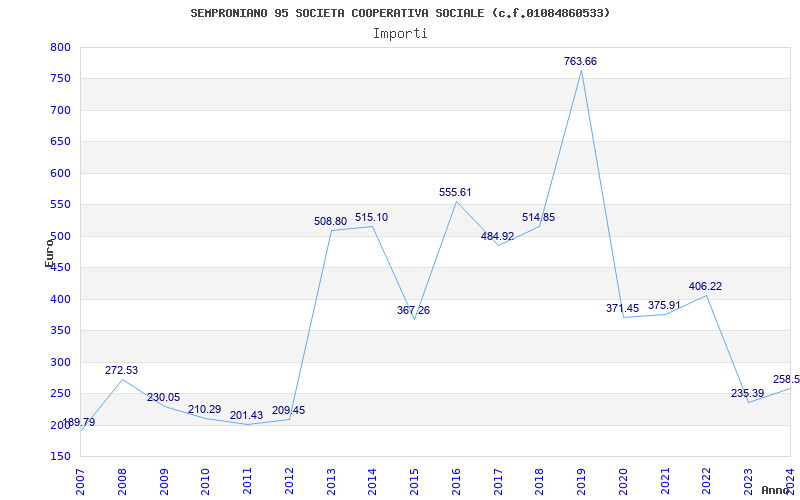Click the 'Importi' subtitle
Screen dimensions: 800x500
coord(400,34)
